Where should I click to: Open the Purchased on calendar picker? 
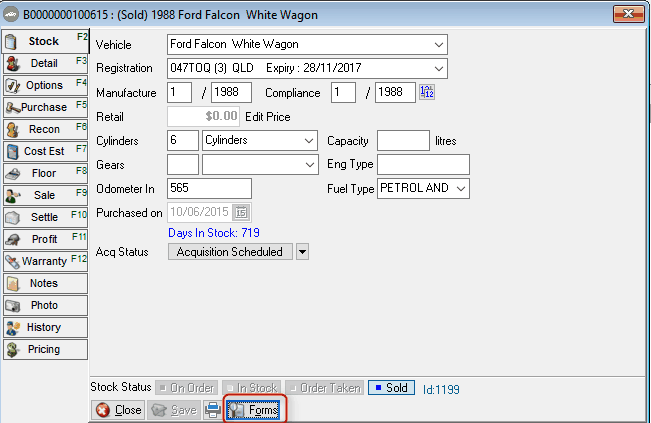241,213
